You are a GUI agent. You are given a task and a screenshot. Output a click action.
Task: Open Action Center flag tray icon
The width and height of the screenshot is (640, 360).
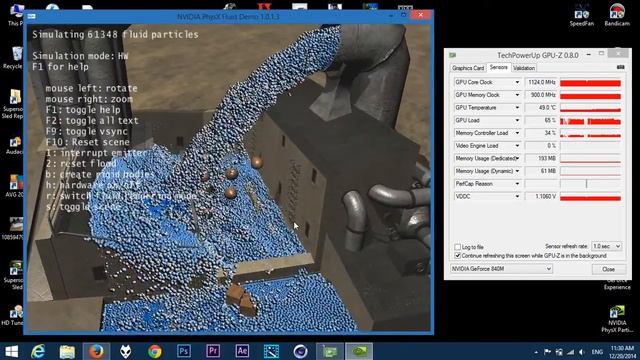click(x=547, y=352)
